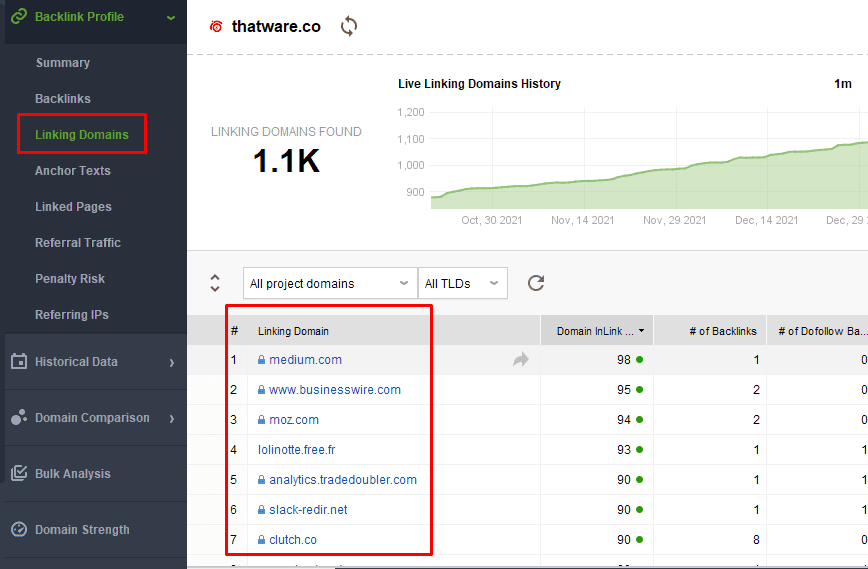Click the Live Linking Domains History title
This screenshot has height=569, width=868.
coord(479,84)
